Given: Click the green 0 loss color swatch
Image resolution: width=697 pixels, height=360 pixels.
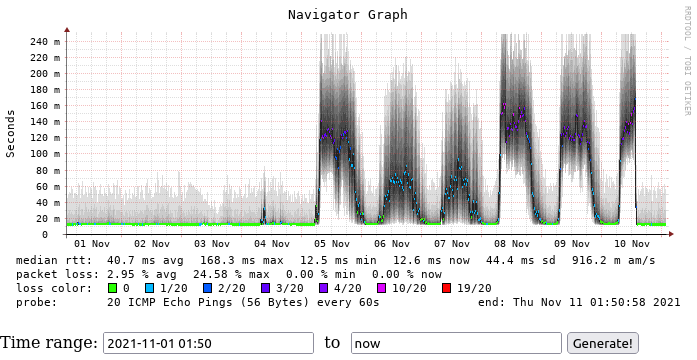Looking at the screenshot, I should [x=113, y=288].
